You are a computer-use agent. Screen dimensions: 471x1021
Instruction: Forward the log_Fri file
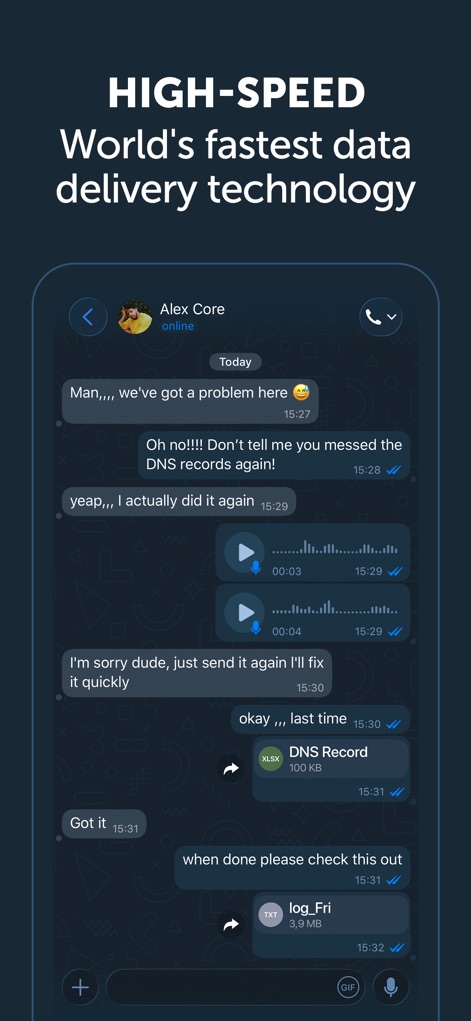[231, 925]
